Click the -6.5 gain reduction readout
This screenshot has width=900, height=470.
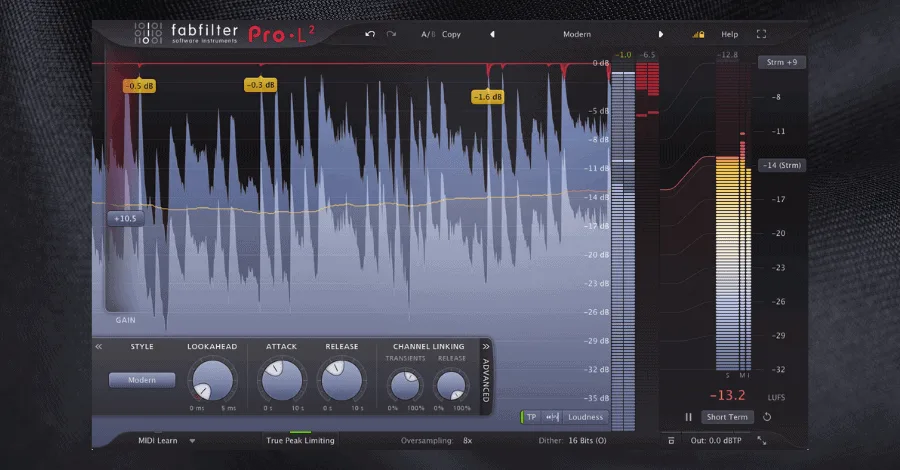pyautogui.click(x=647, y=55)
